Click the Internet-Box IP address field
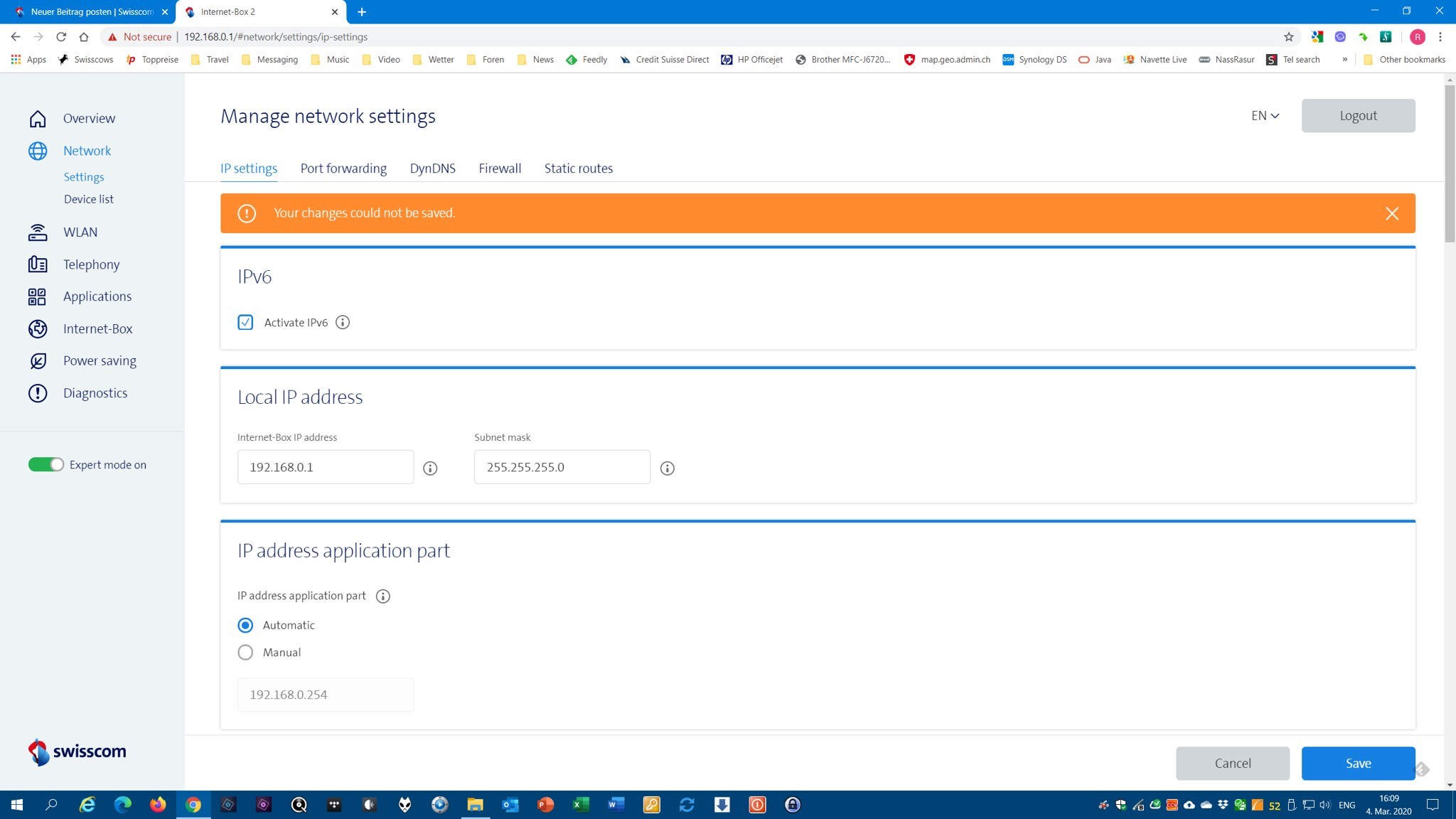Screen dimensions: 1456x819 (326, 467)
